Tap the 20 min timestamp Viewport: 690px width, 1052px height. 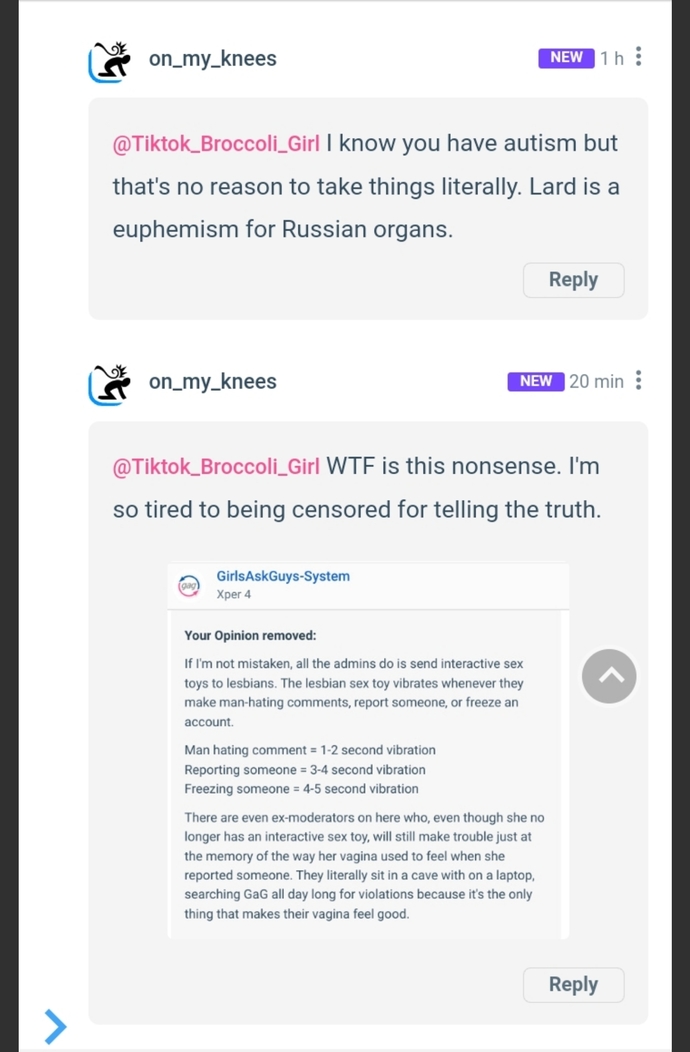pyautogui.click(x=596, y=382)
